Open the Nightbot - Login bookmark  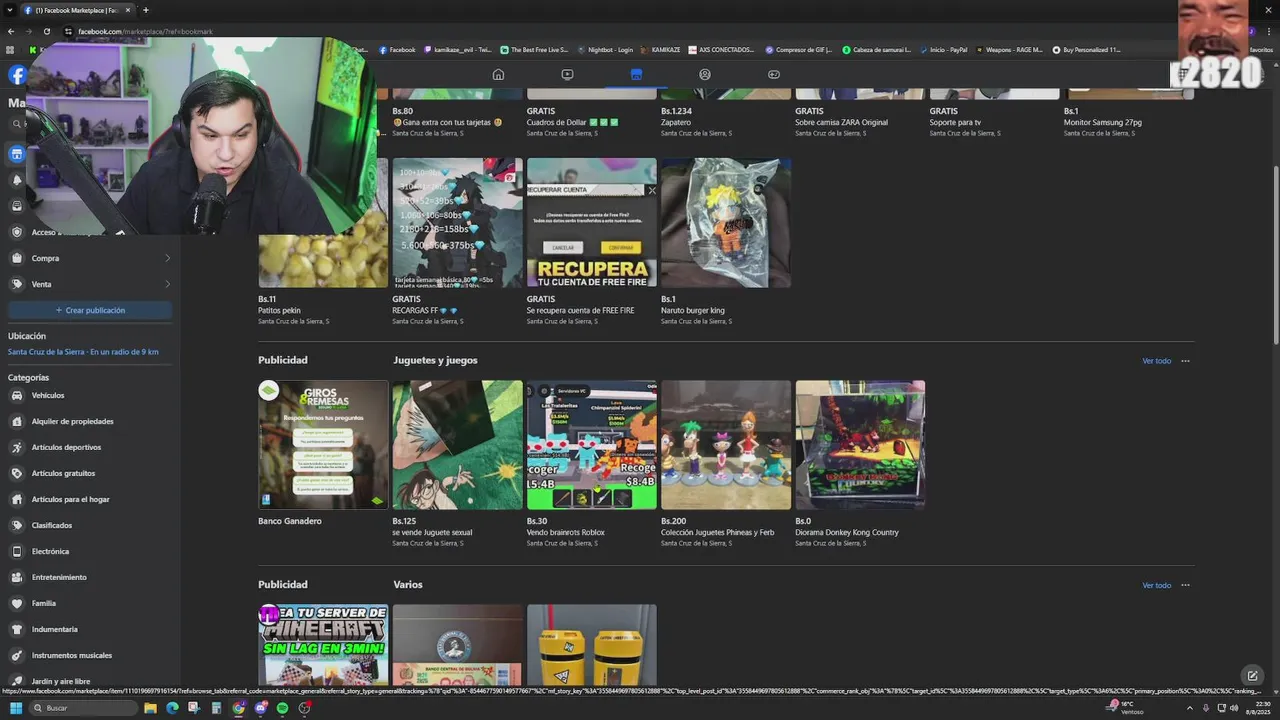click(x=605, y=49)
